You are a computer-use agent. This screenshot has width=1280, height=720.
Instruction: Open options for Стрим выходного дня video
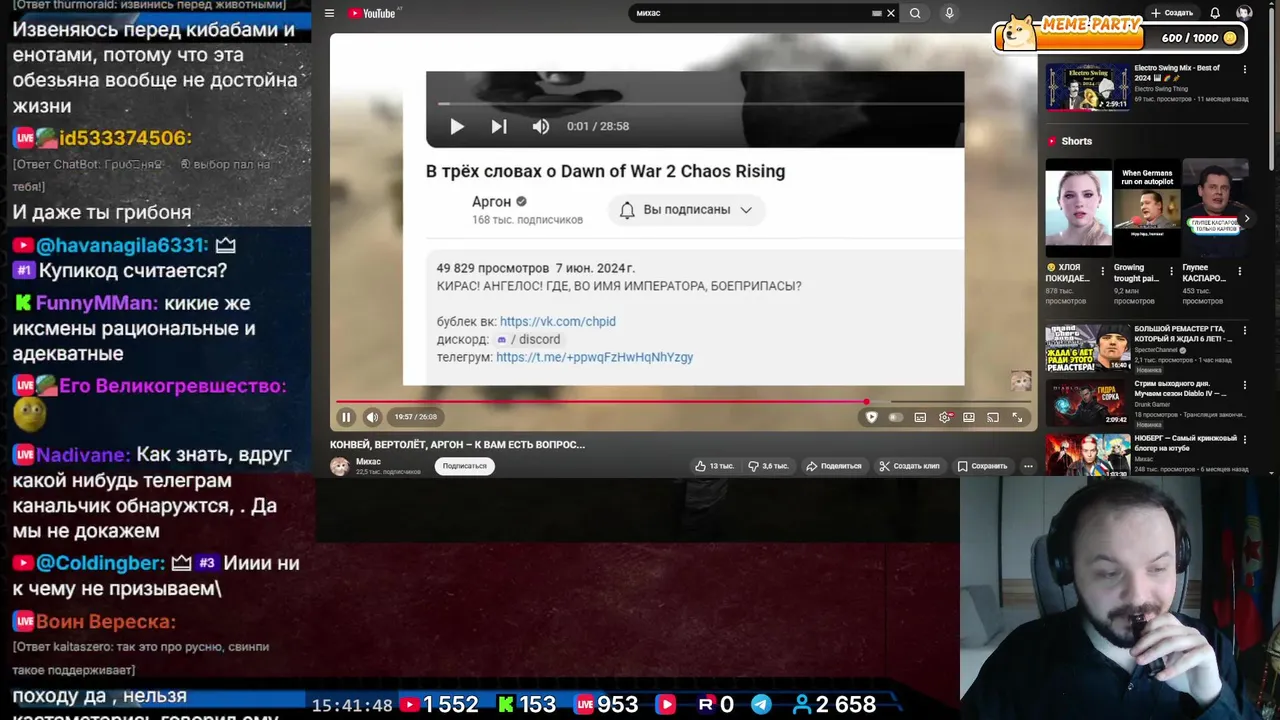[x=1245, y=386]
